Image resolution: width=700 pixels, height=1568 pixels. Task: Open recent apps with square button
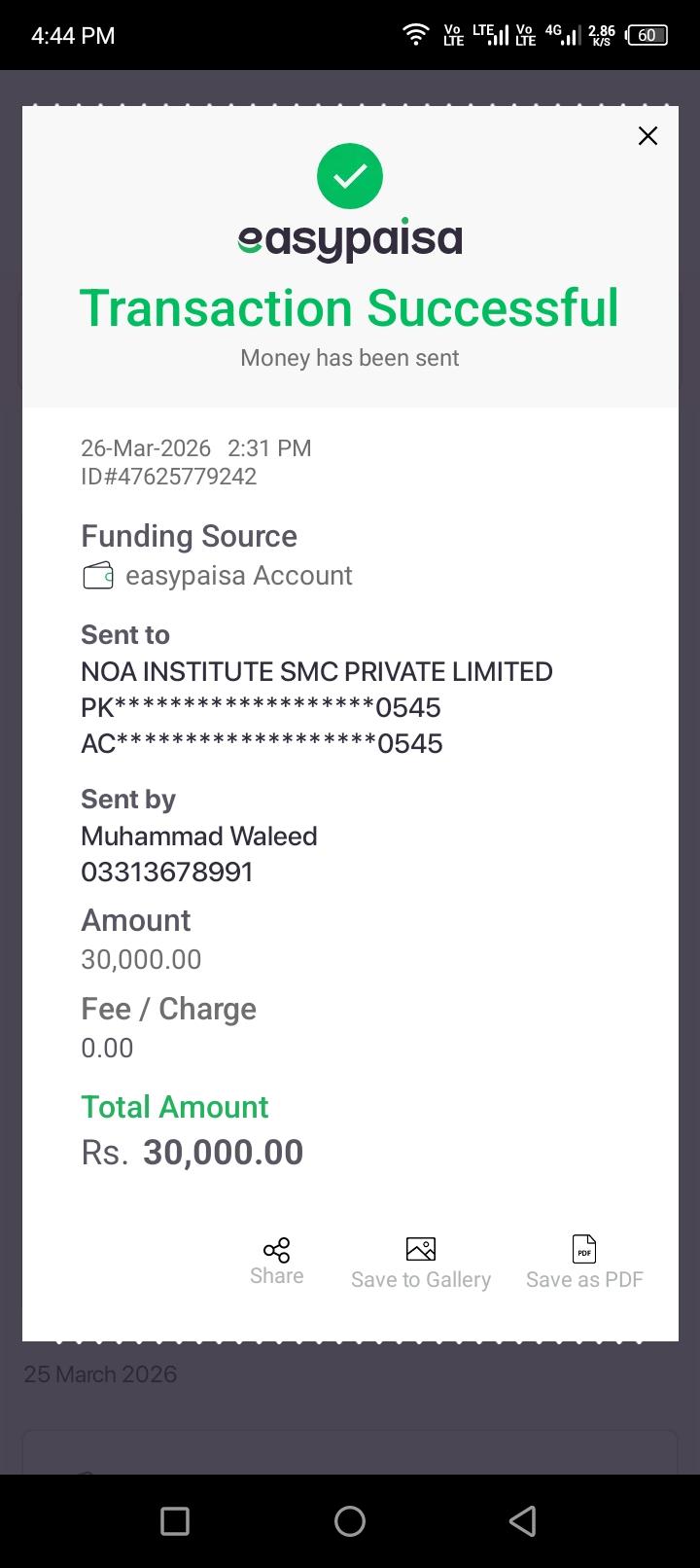point(175,1521)
